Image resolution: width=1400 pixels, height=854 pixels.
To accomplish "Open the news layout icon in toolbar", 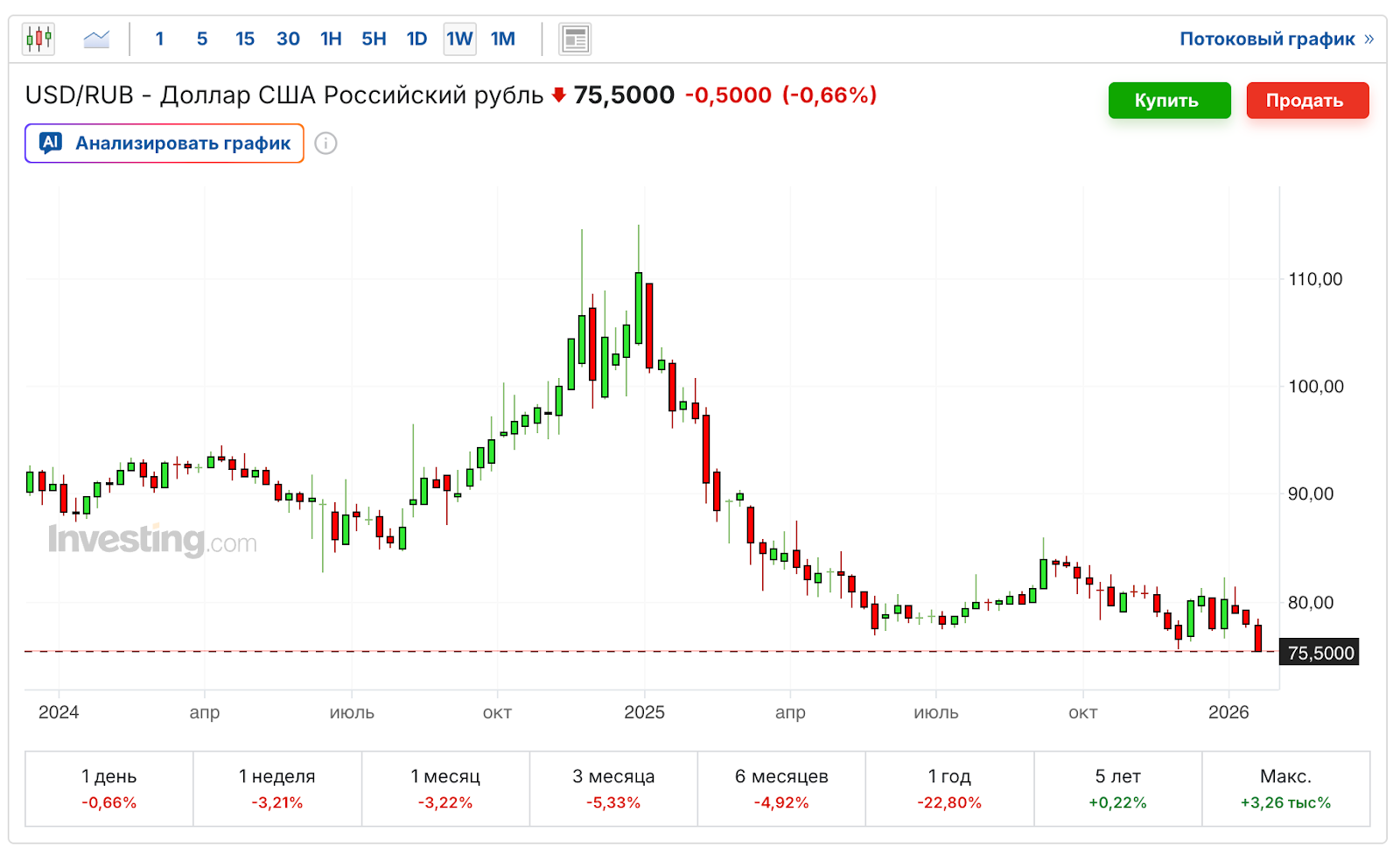I will tap(575, 38).
